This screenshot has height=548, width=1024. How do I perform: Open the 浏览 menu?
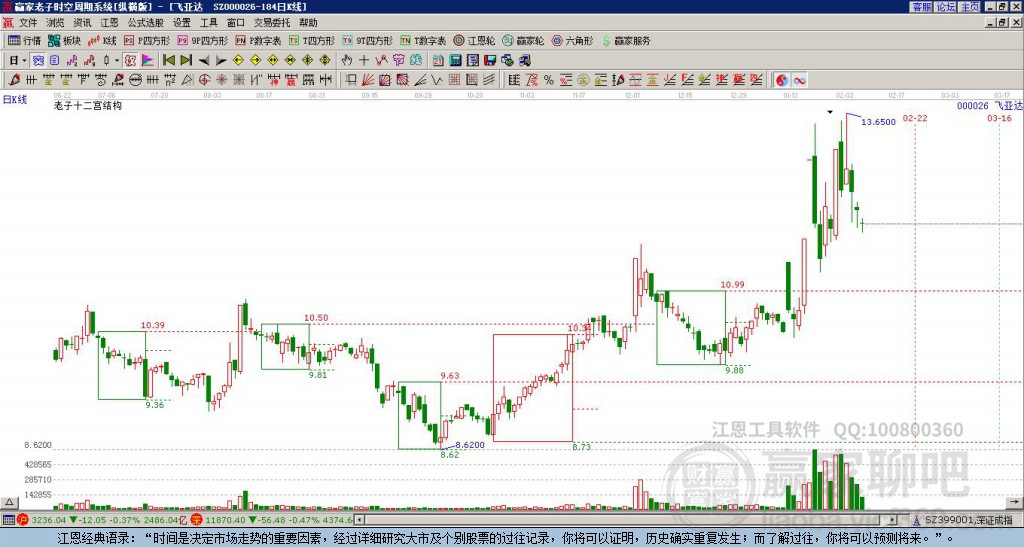click(x=55, y=23)
